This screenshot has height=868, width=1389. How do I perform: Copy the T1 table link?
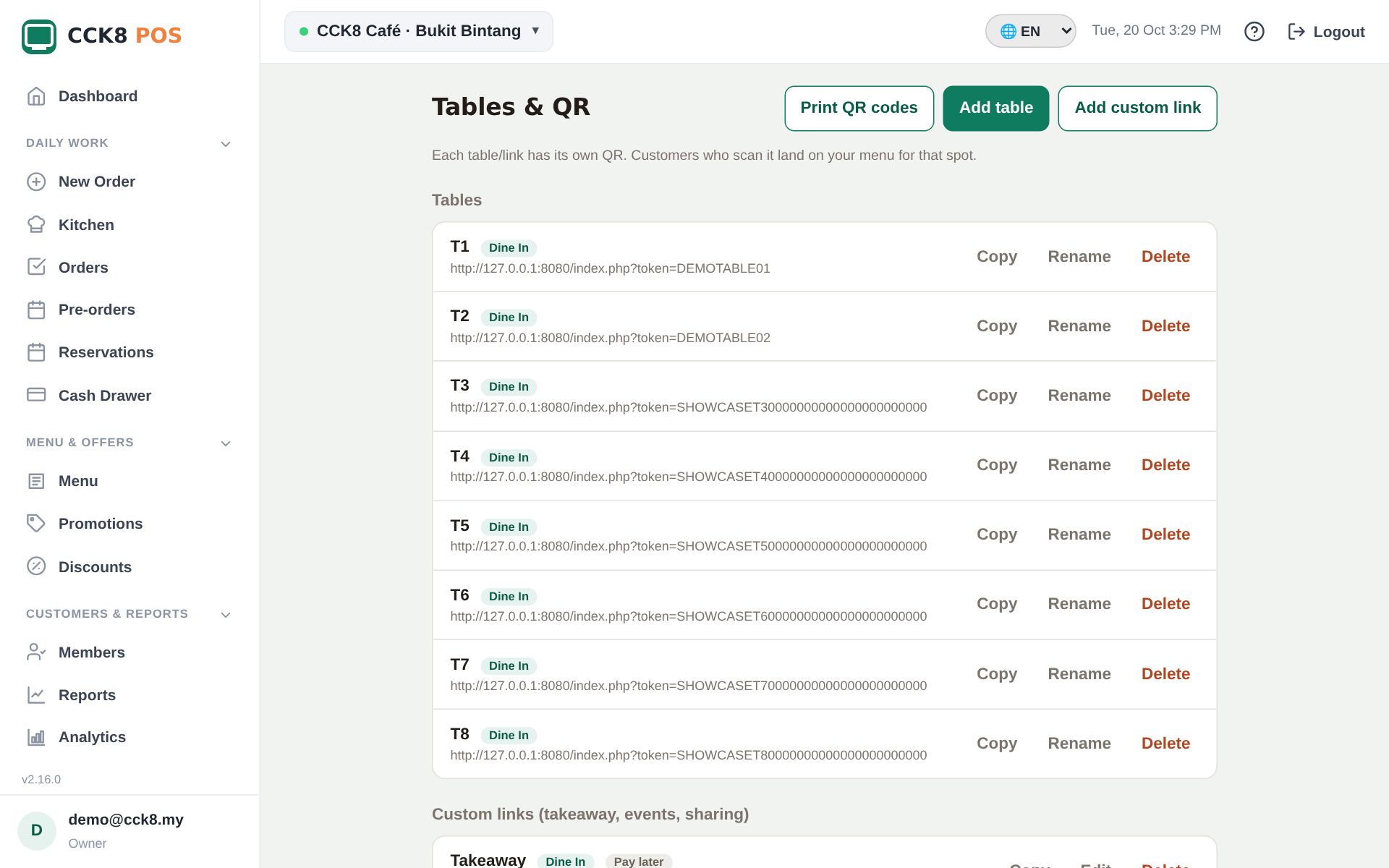point(997,257)
